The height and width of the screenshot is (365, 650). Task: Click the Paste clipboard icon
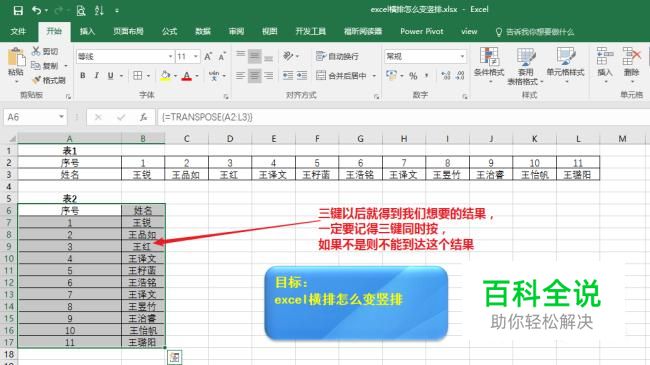tap(16, 57)
